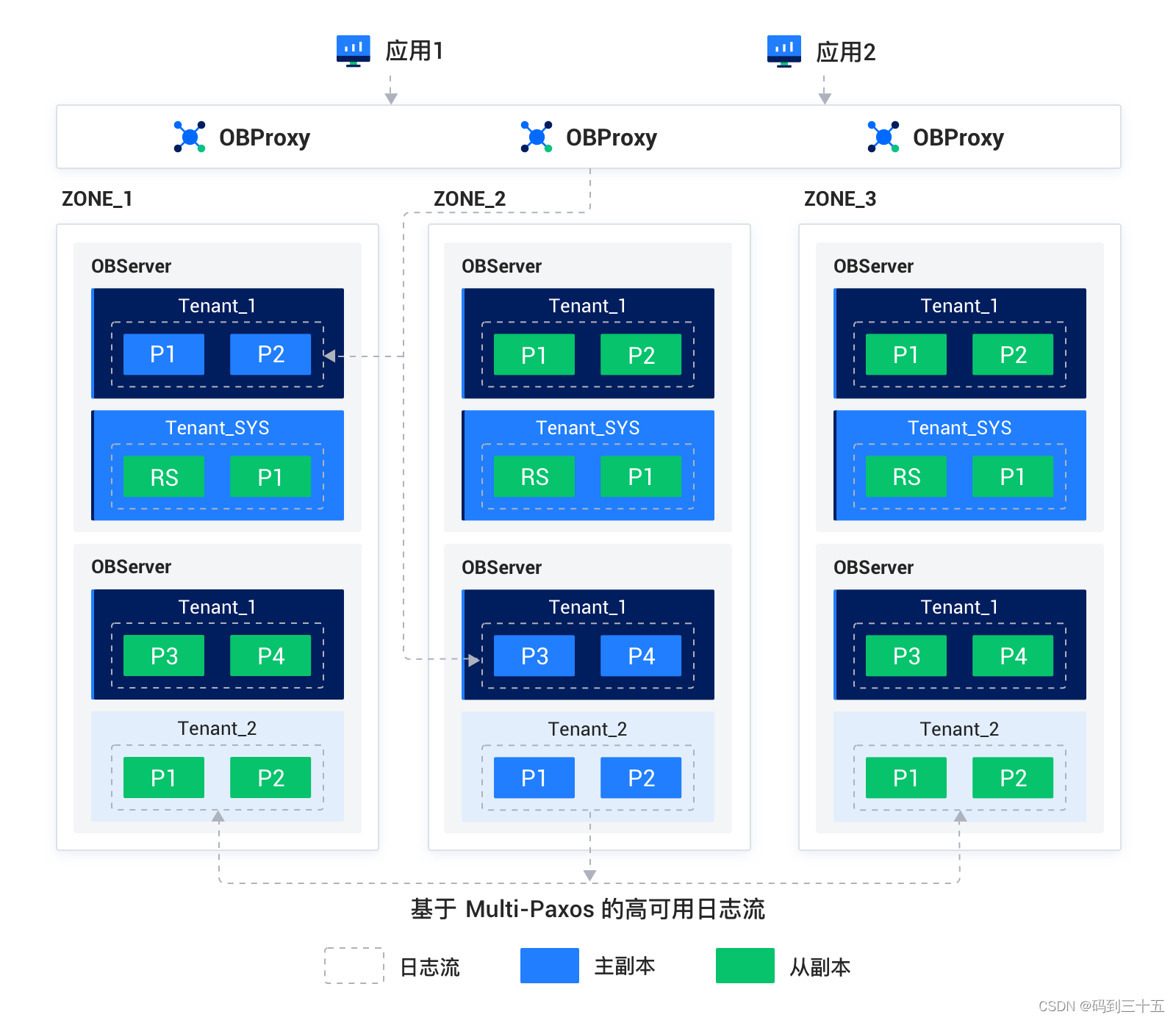Click the green 从副本 legend swatch
Viewport: 1176px width, 1020px height.
click(x=745, y=966)
